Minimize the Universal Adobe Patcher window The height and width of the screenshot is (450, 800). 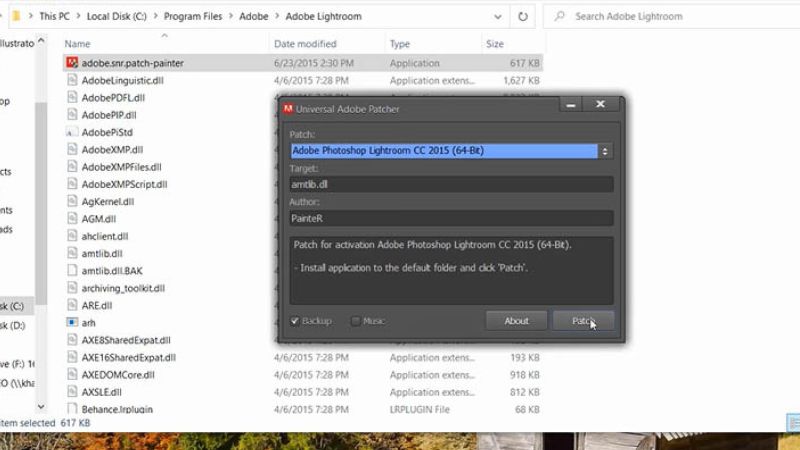570,105
